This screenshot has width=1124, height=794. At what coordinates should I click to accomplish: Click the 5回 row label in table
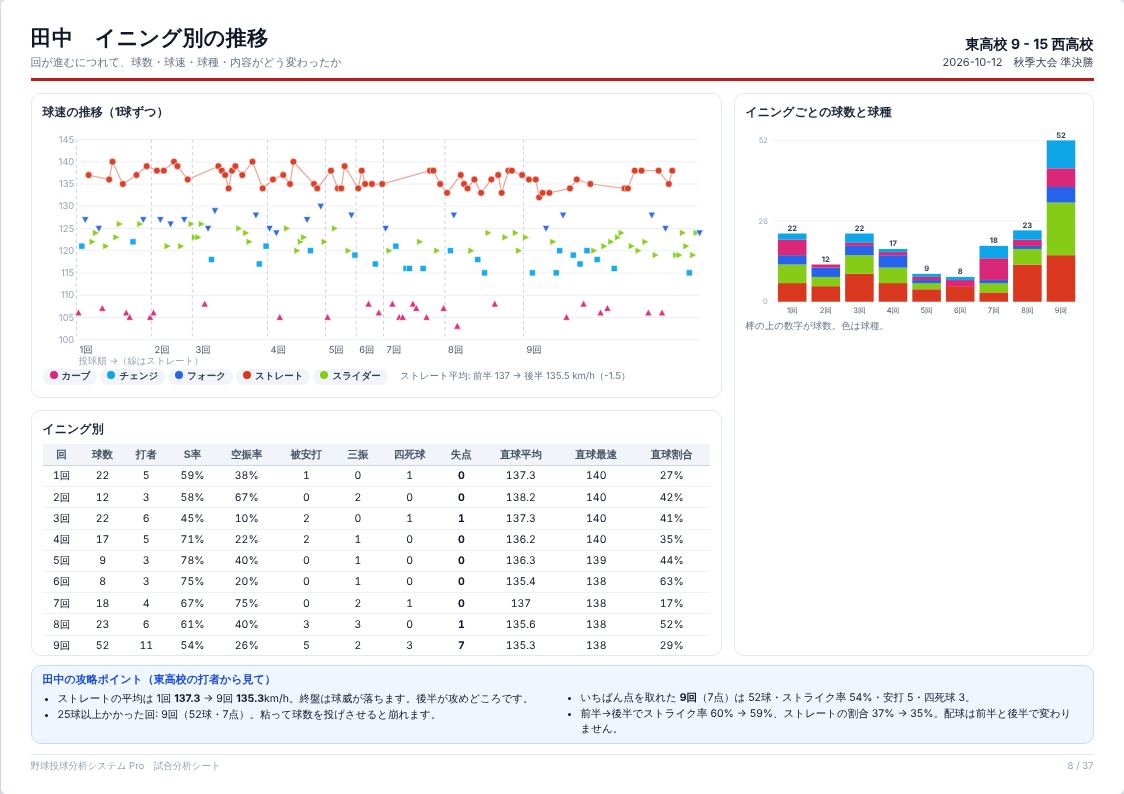(62, 560)
